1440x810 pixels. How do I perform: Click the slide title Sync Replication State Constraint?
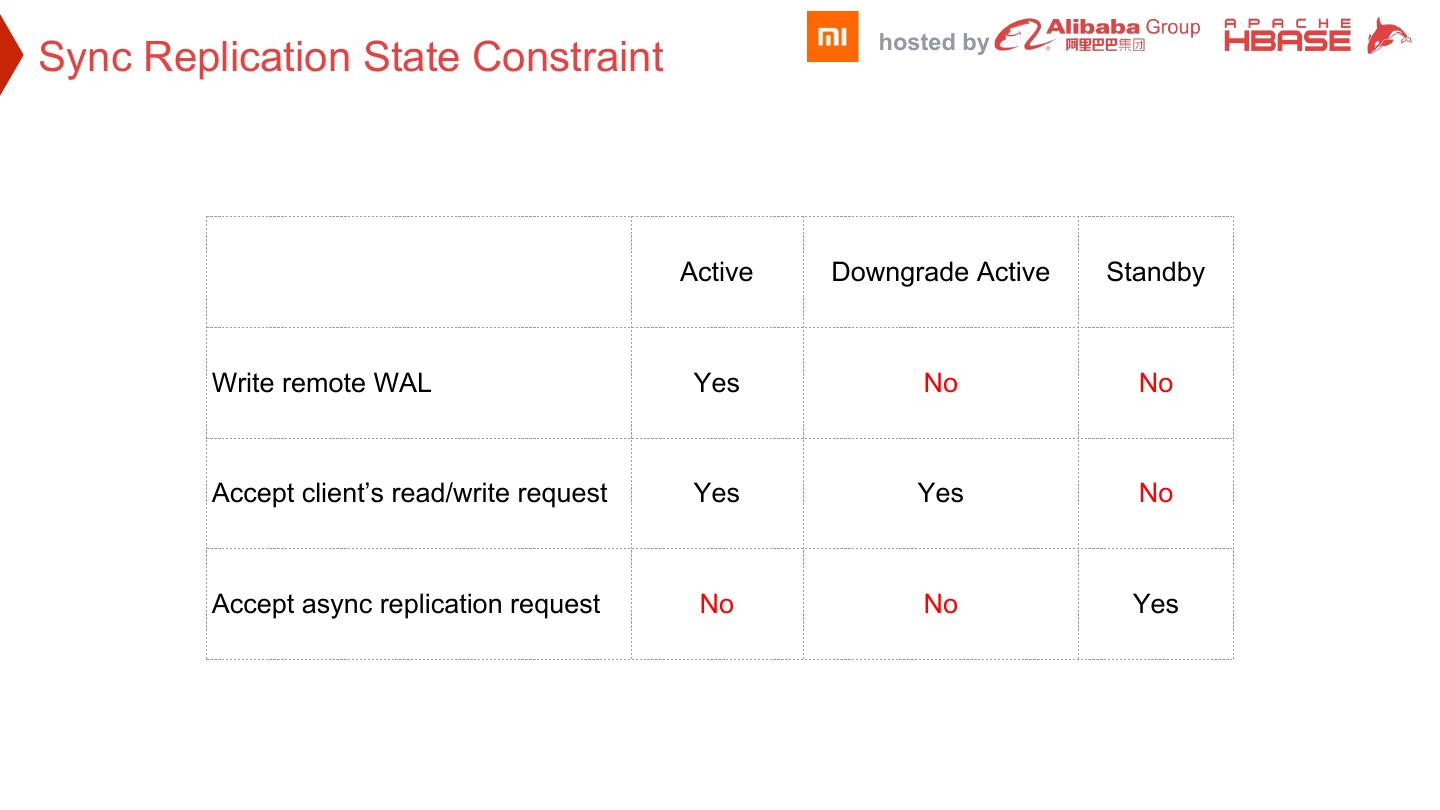[351, 57]
